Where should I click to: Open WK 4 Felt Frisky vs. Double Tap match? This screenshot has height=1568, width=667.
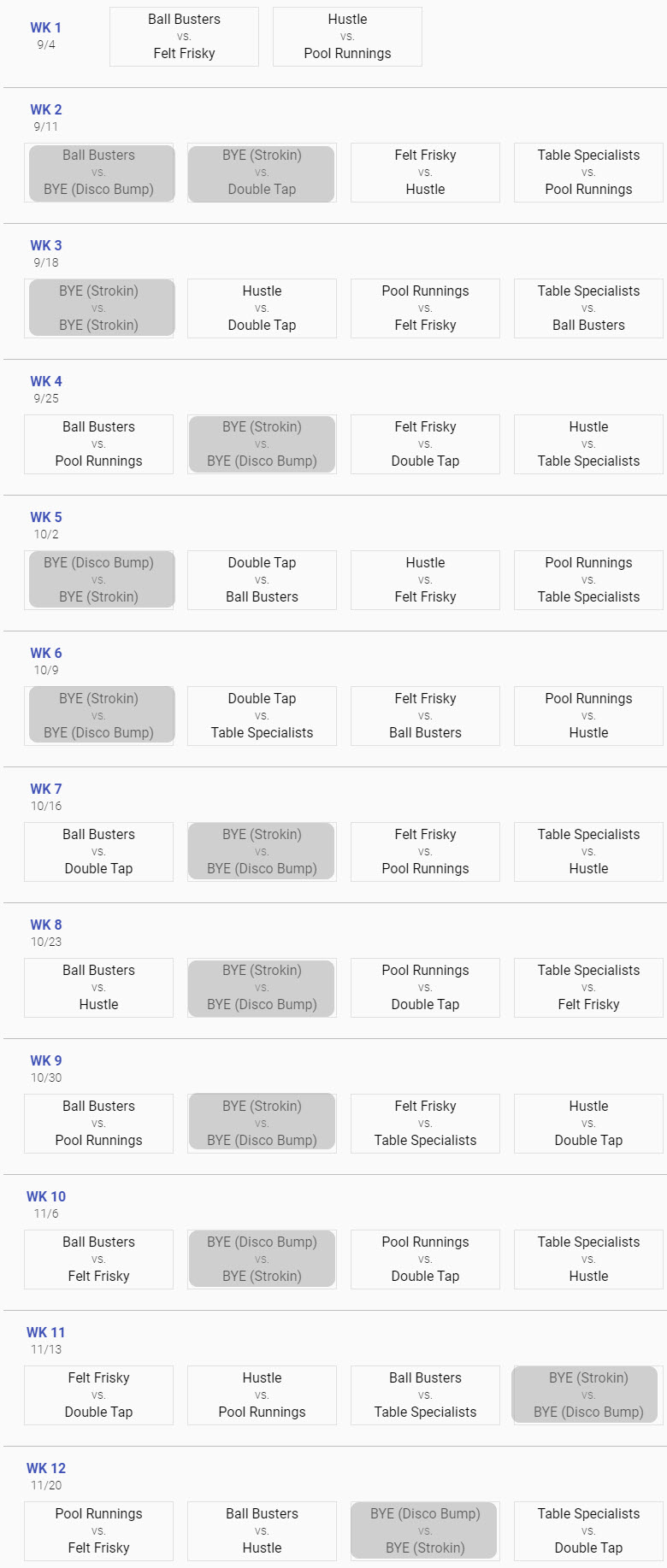click(x=425, y=444)
